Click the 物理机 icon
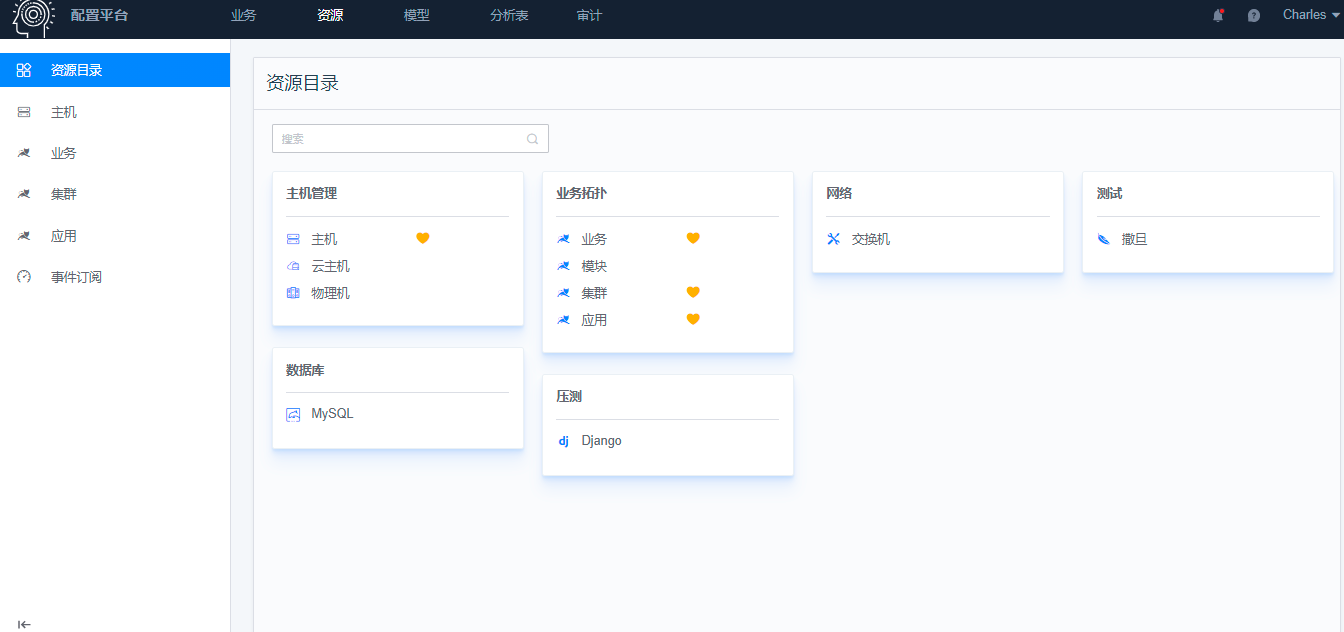This screenshot has width=1344, height=632. (x=293, y=293)
